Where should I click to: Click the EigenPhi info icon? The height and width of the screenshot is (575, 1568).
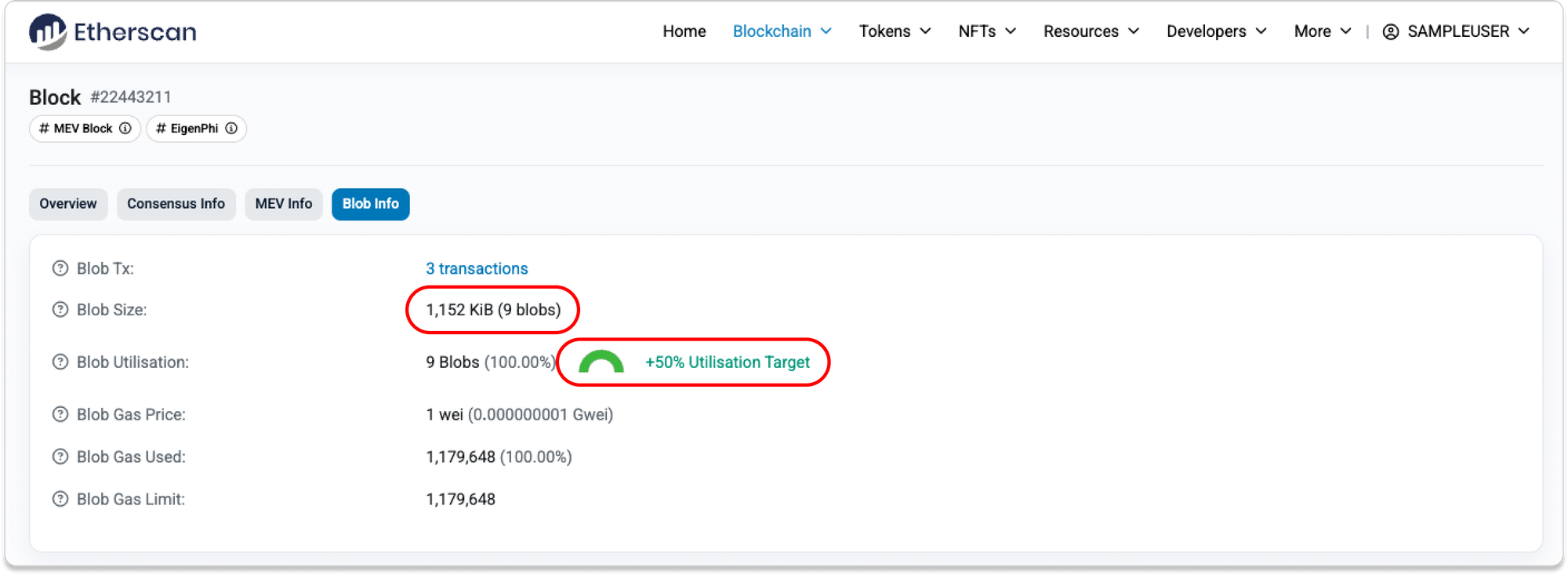tap(231, 129)
